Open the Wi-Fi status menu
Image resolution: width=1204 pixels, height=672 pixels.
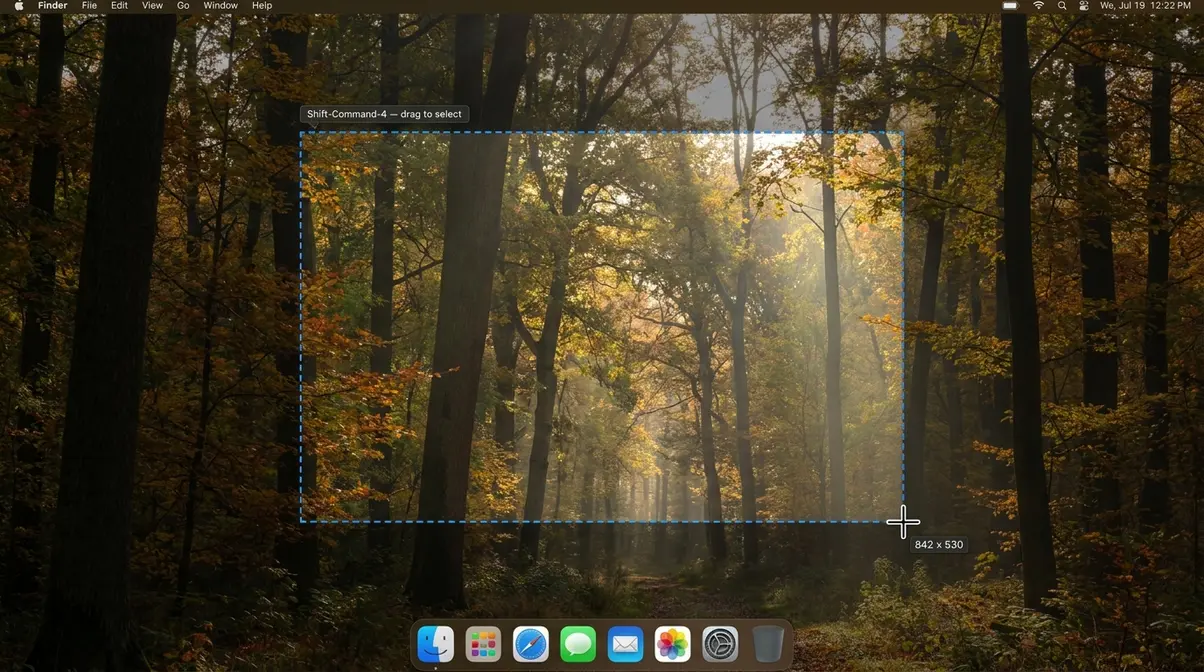coord(1039,6)
